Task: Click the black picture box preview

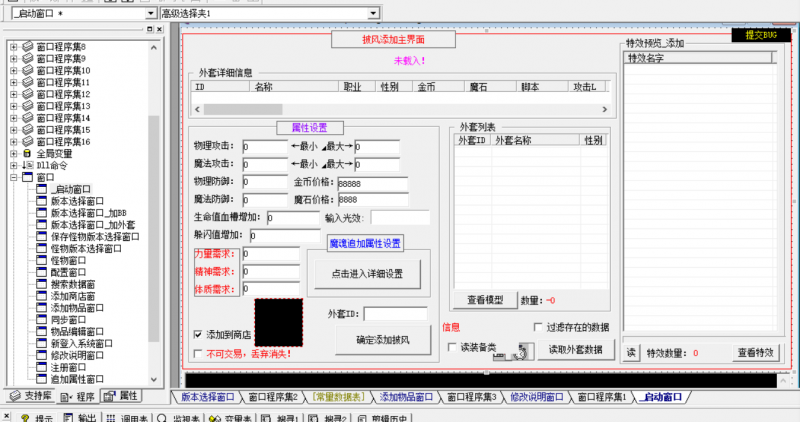Action: (279, 322)
